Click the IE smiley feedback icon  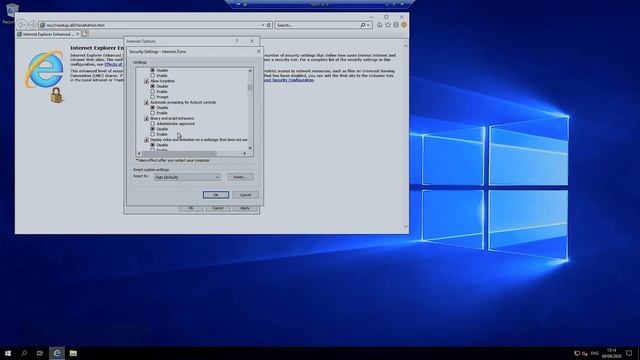click(x=404, y=25)
